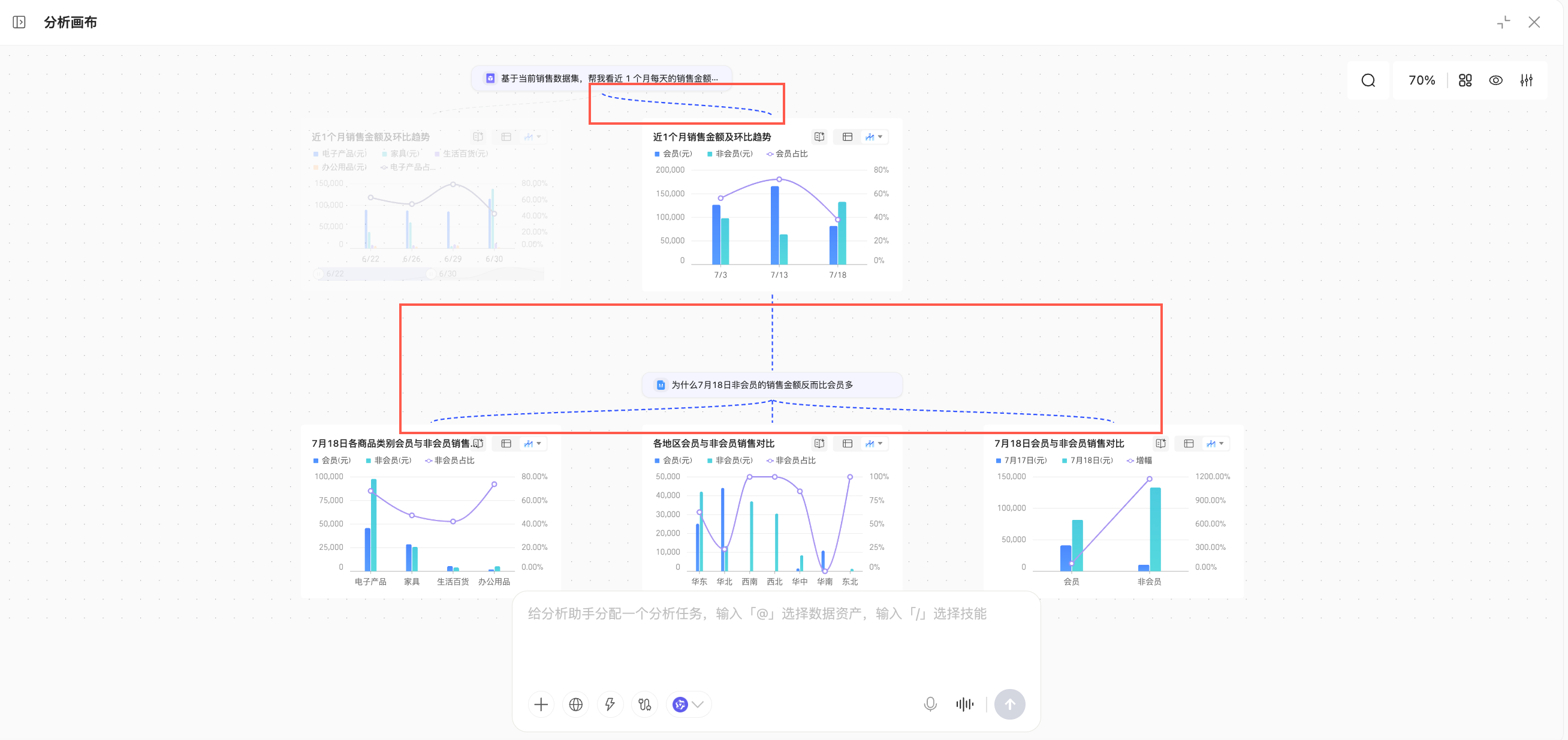The width and height of the screenshot is (1568, 740).
Task: Toggle the 7月17日(元) legend item
Action: (x=1021, y=461)
